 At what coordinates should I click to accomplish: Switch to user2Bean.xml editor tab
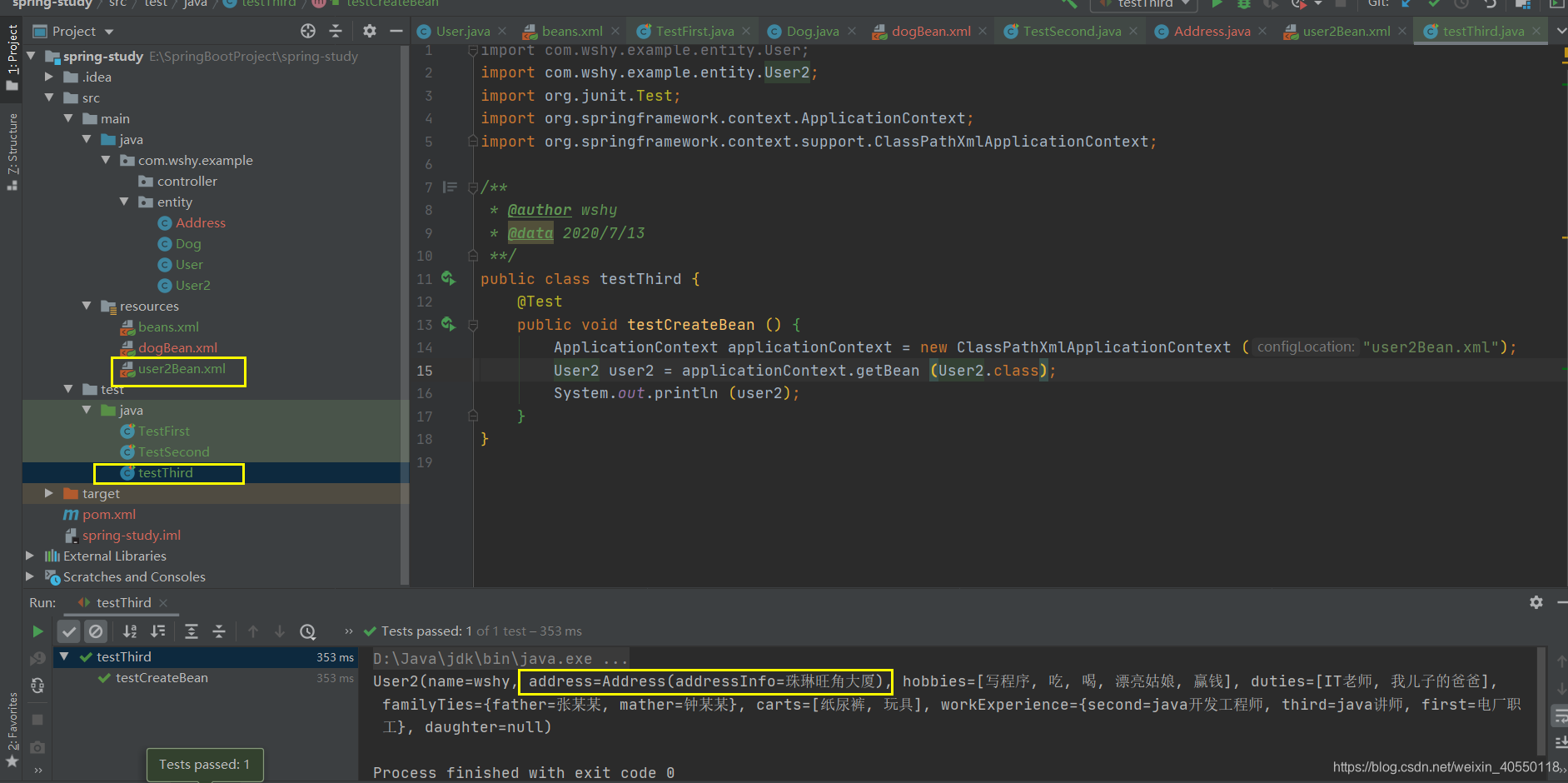[x=1346, y=31]
